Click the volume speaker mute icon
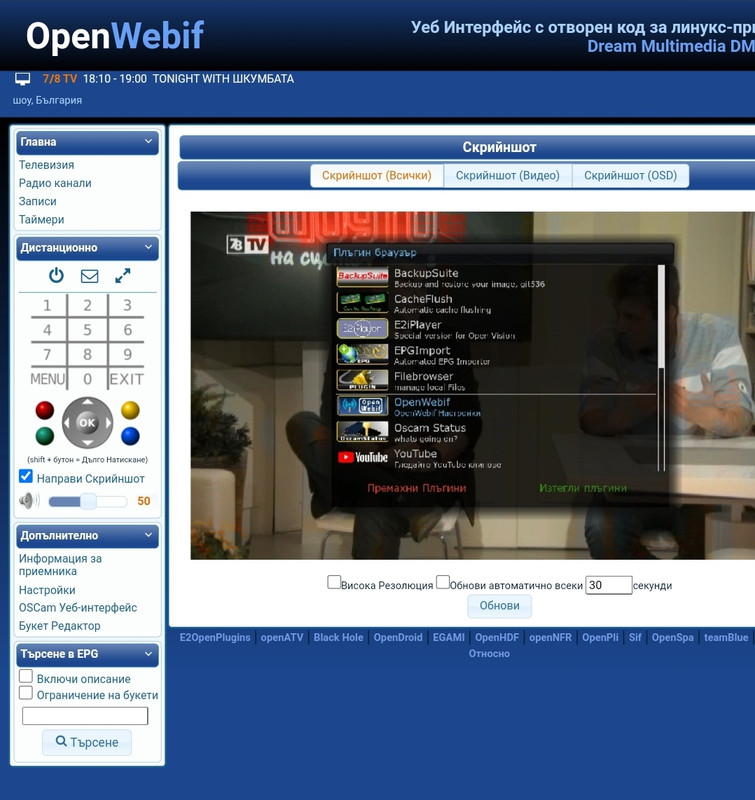755x800 pixels. [29, 501]
